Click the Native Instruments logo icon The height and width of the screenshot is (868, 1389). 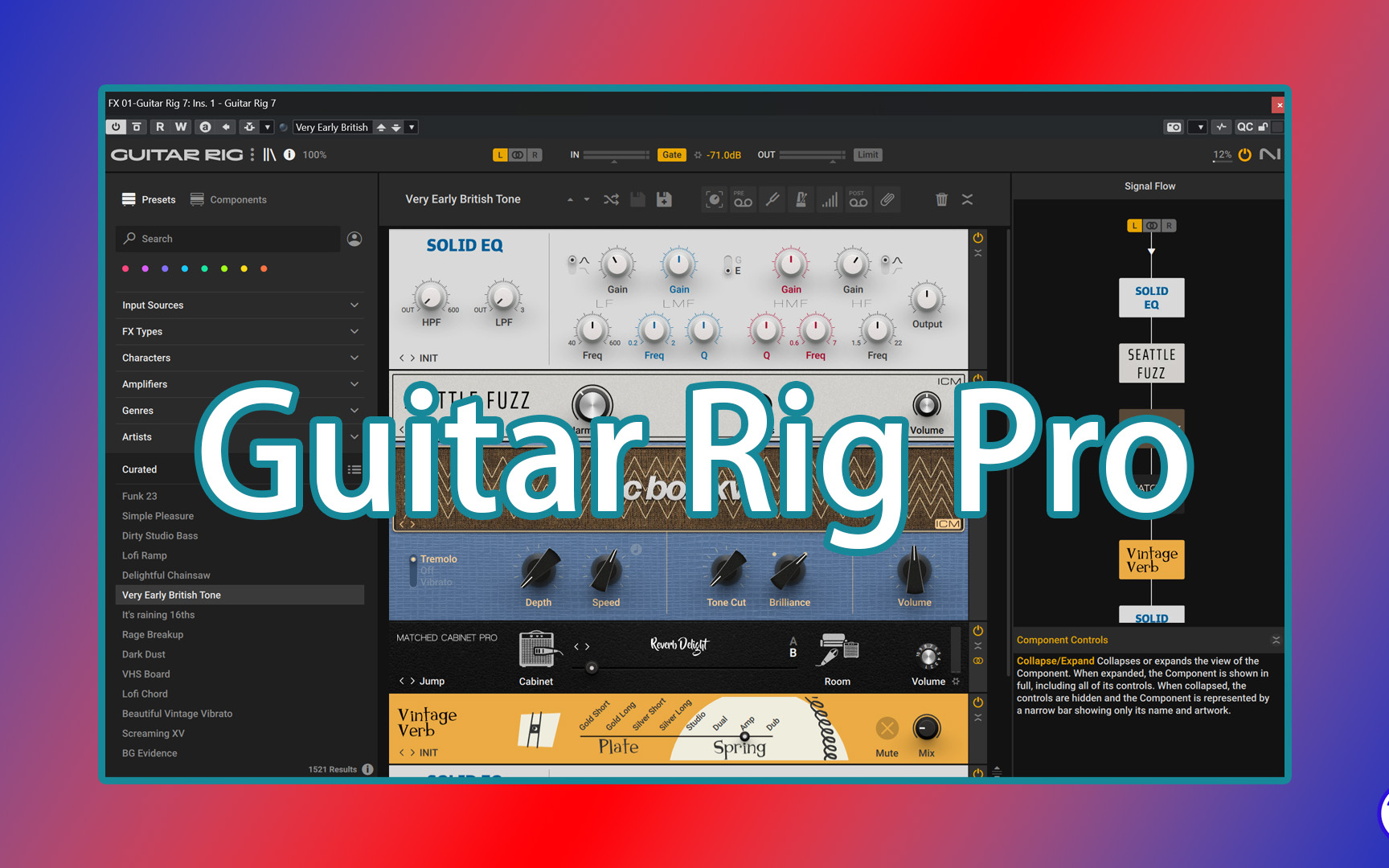[1270, 154]
